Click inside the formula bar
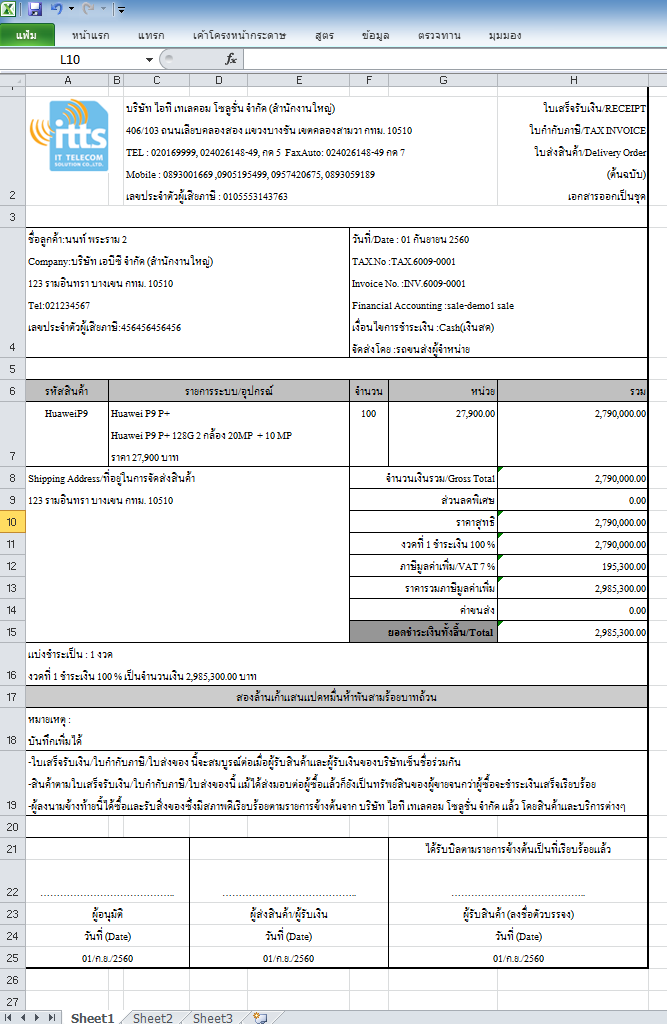This screenshot has width=667, height=1024. click(454, 59)
